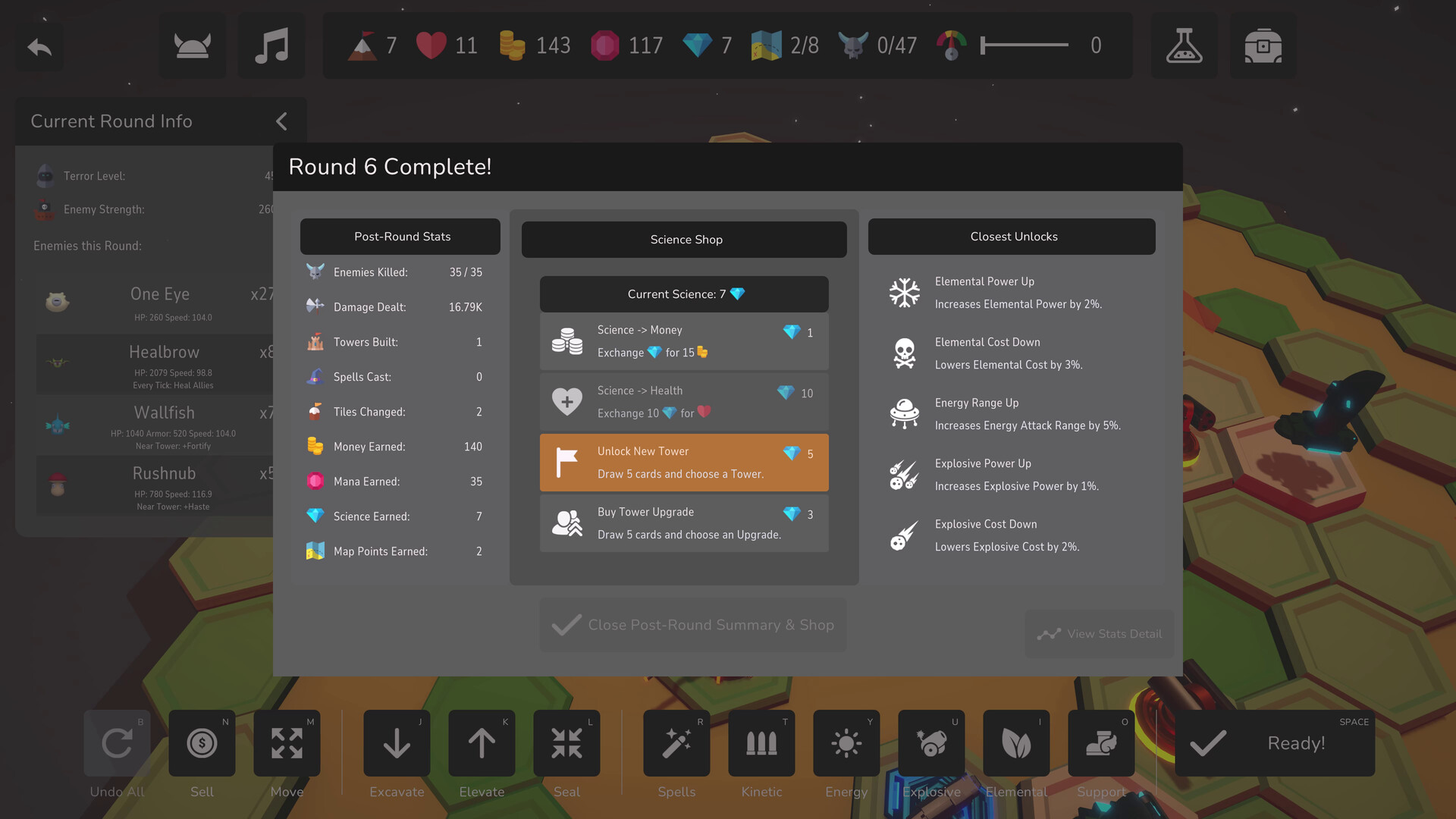
Task: Select the Closest Unlocks tab
Action: [x=1012, y=236]
